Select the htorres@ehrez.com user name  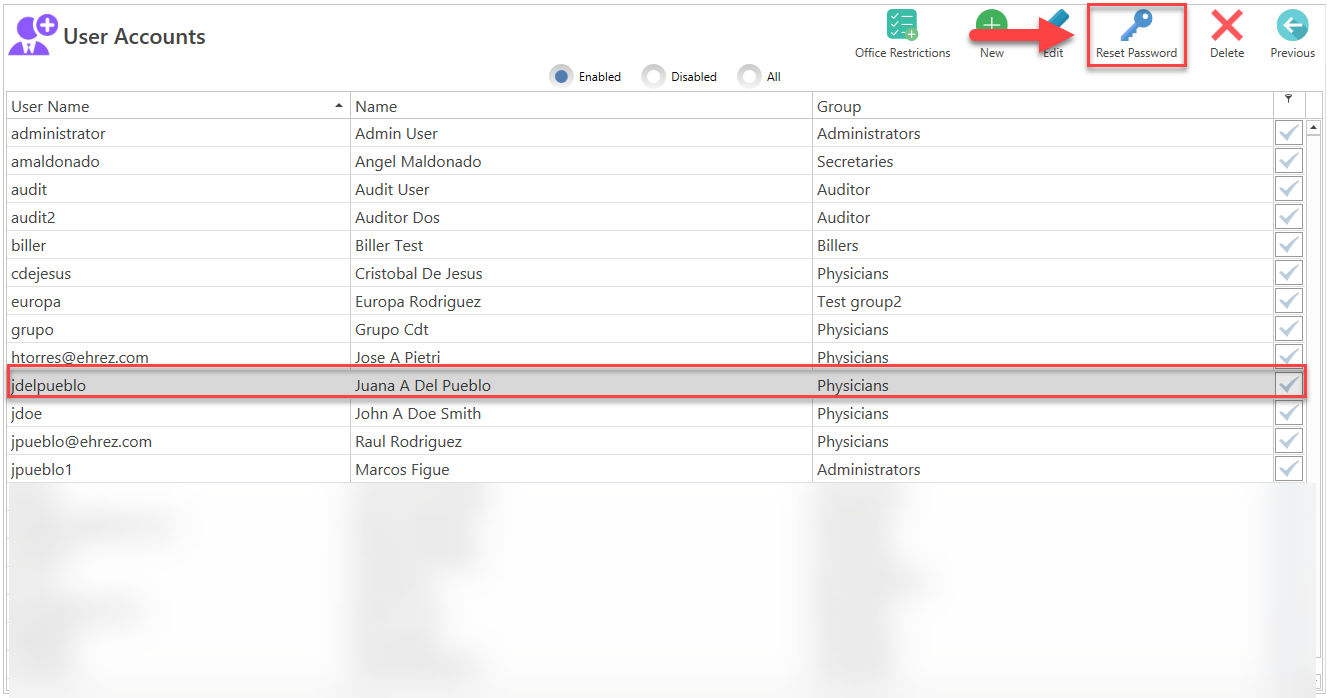[80, 357]
